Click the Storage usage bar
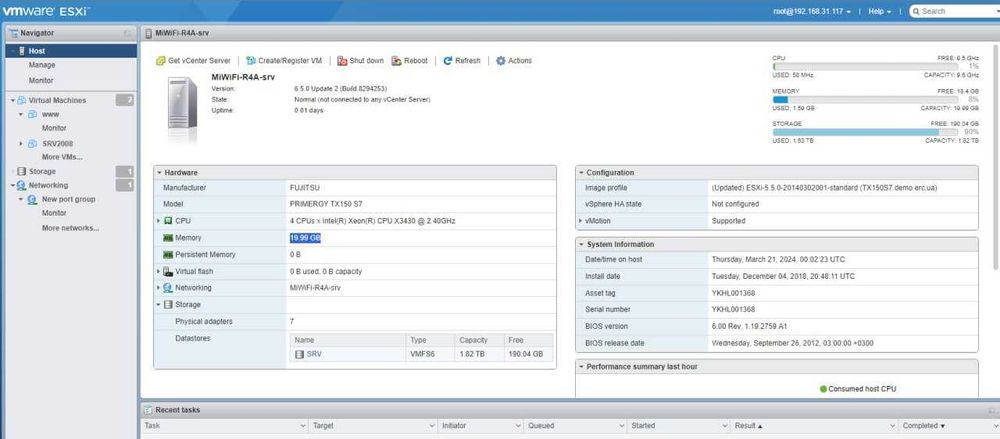Screen dimensions: 1000x439 865,132
